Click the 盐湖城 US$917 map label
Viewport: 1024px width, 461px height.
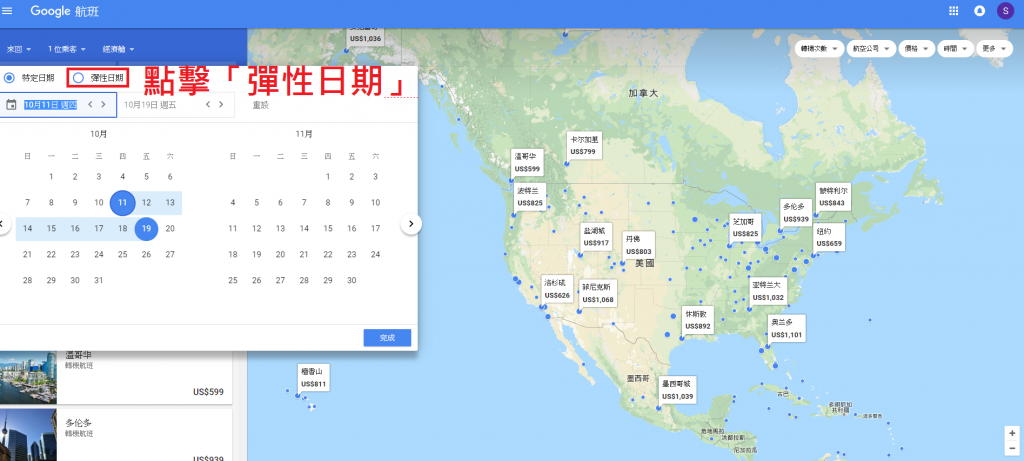point(596,237)
